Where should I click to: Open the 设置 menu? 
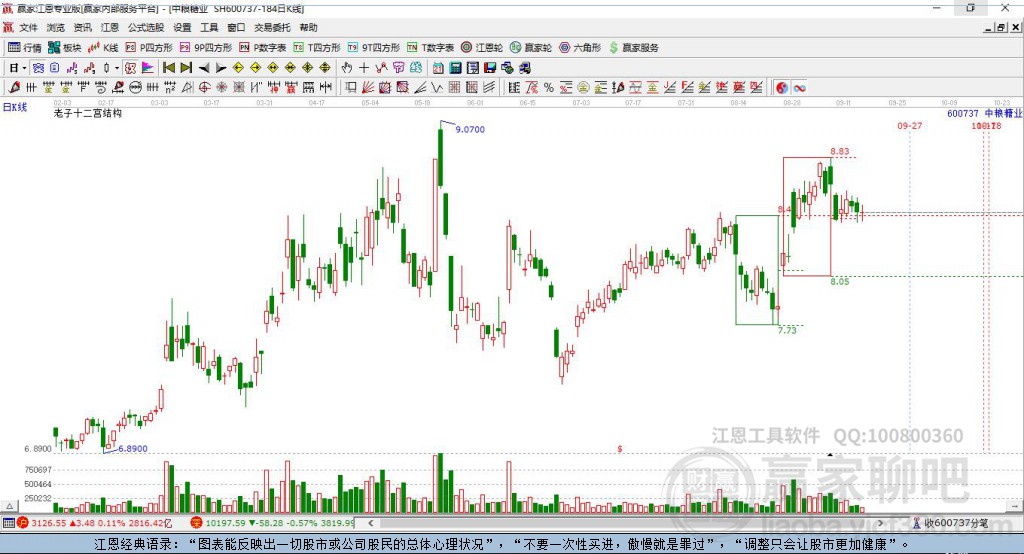[x=182, y=27]
